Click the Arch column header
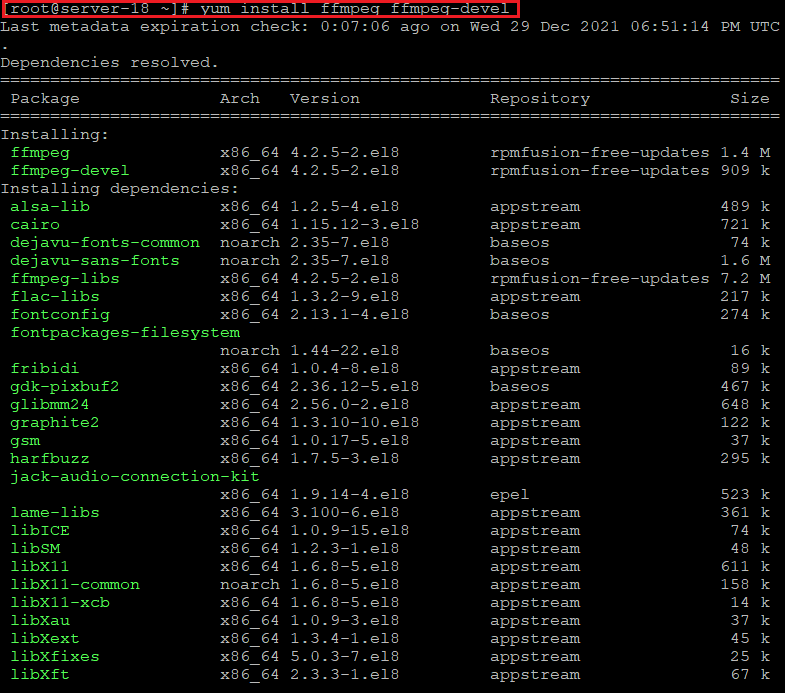This screenshot has height=693, width=785. (x=240, y=99)
